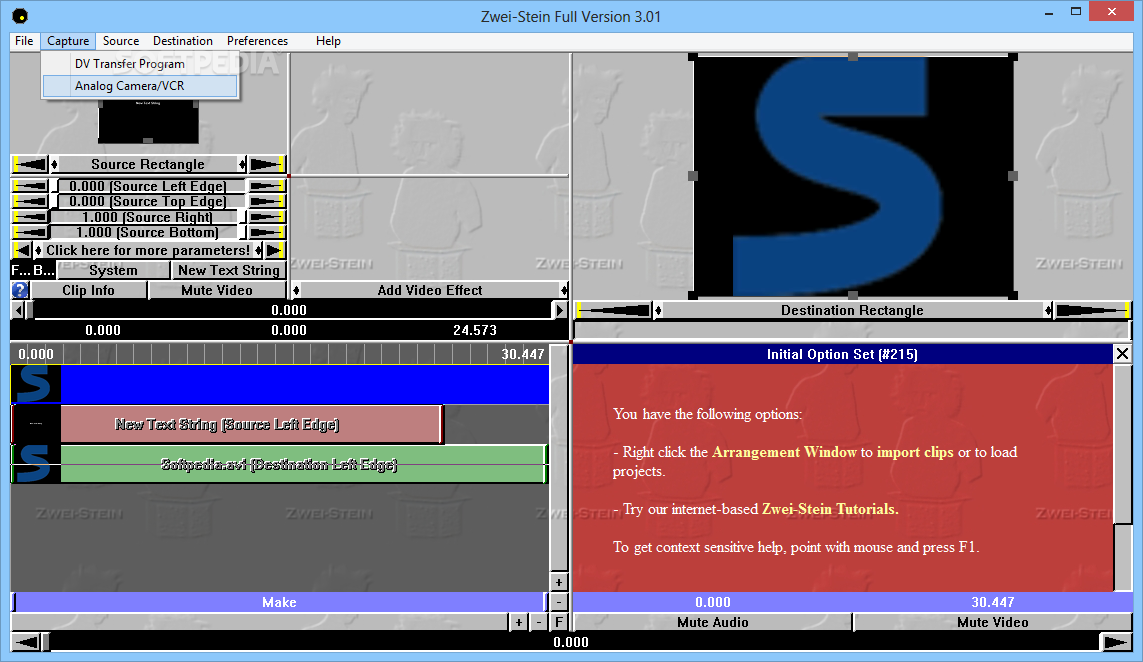
Task: Choose Analog Camera/VCR from Capture menu
Action: click(x=140, y=86)
